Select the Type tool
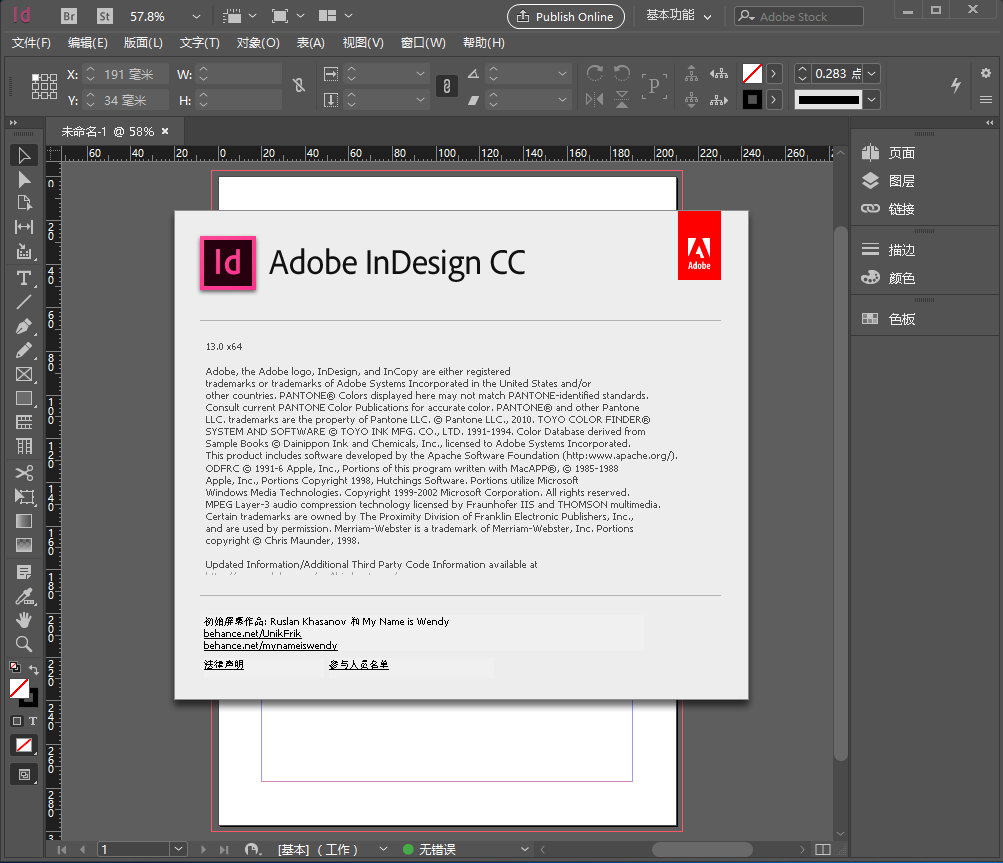Screen dimensions: 1003x863 [24, 278]
